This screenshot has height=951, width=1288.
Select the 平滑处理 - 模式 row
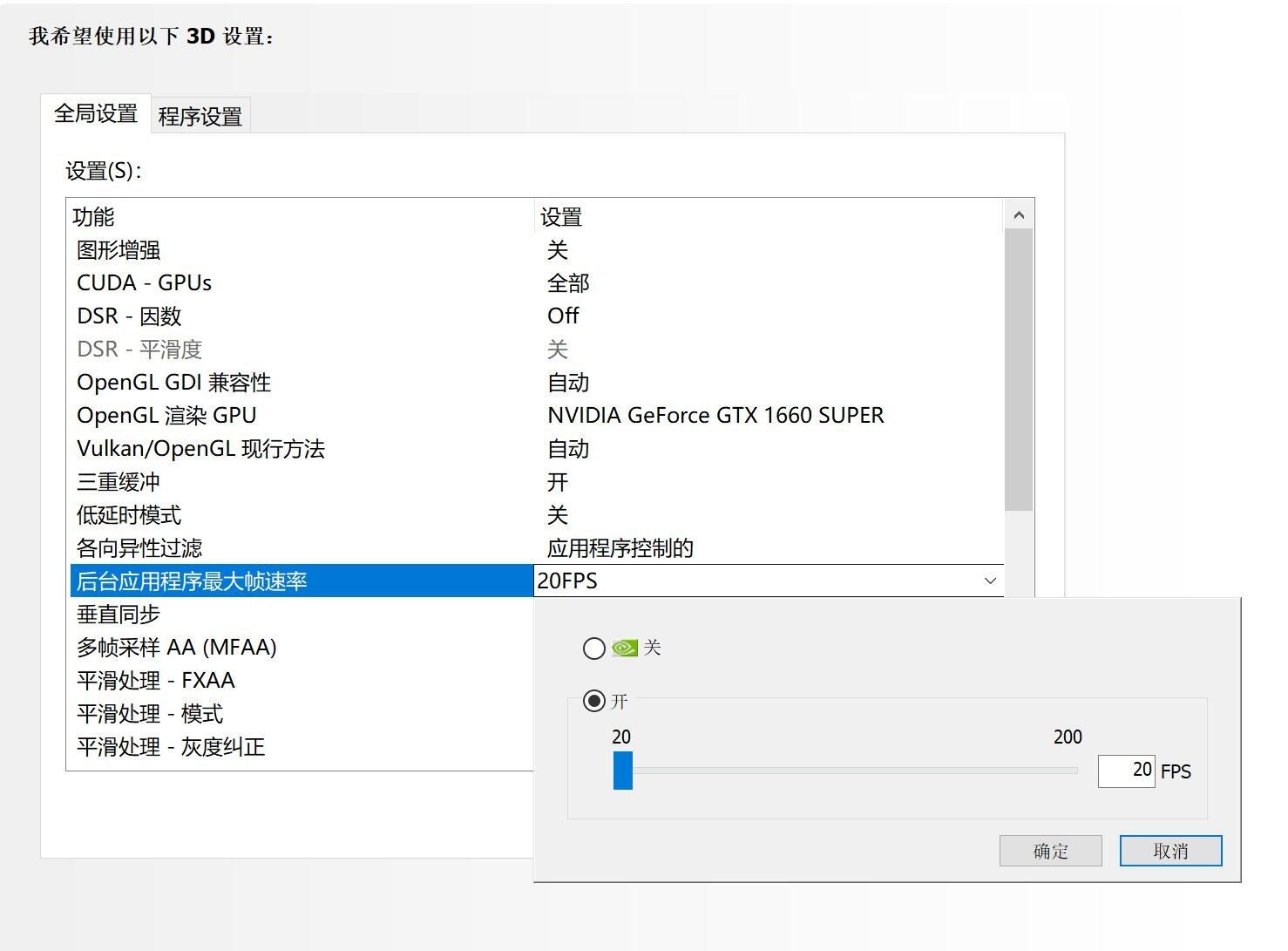(302, 714)
